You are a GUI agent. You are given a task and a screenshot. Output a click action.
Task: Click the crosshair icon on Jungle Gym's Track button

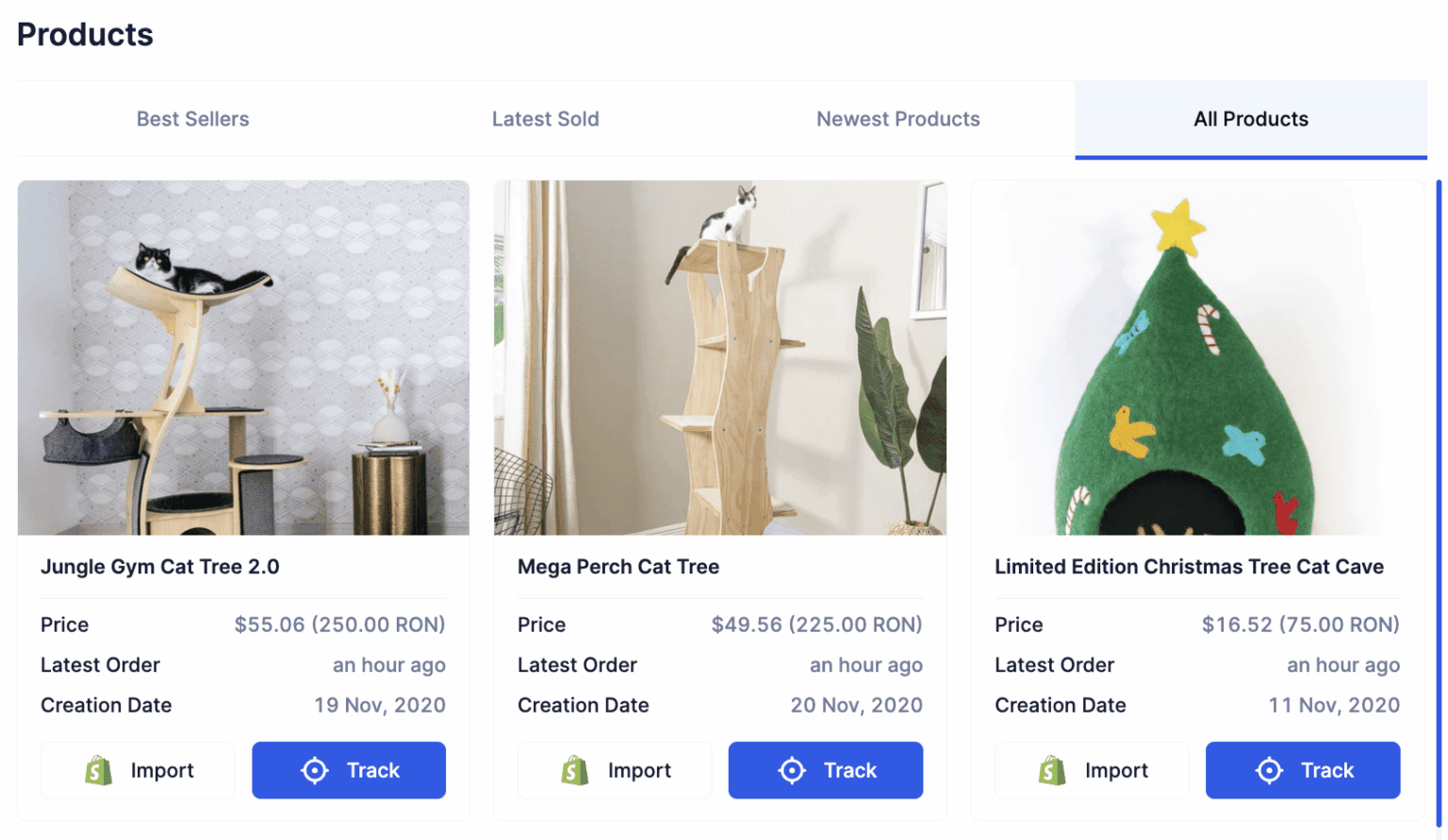point(315,770)
